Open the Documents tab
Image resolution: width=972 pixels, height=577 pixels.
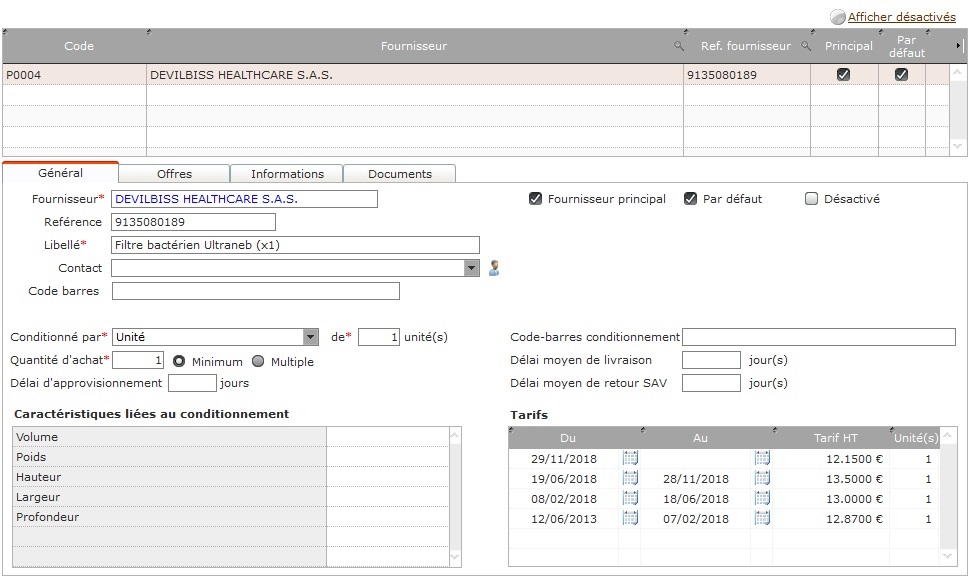[x=400, y=174]
